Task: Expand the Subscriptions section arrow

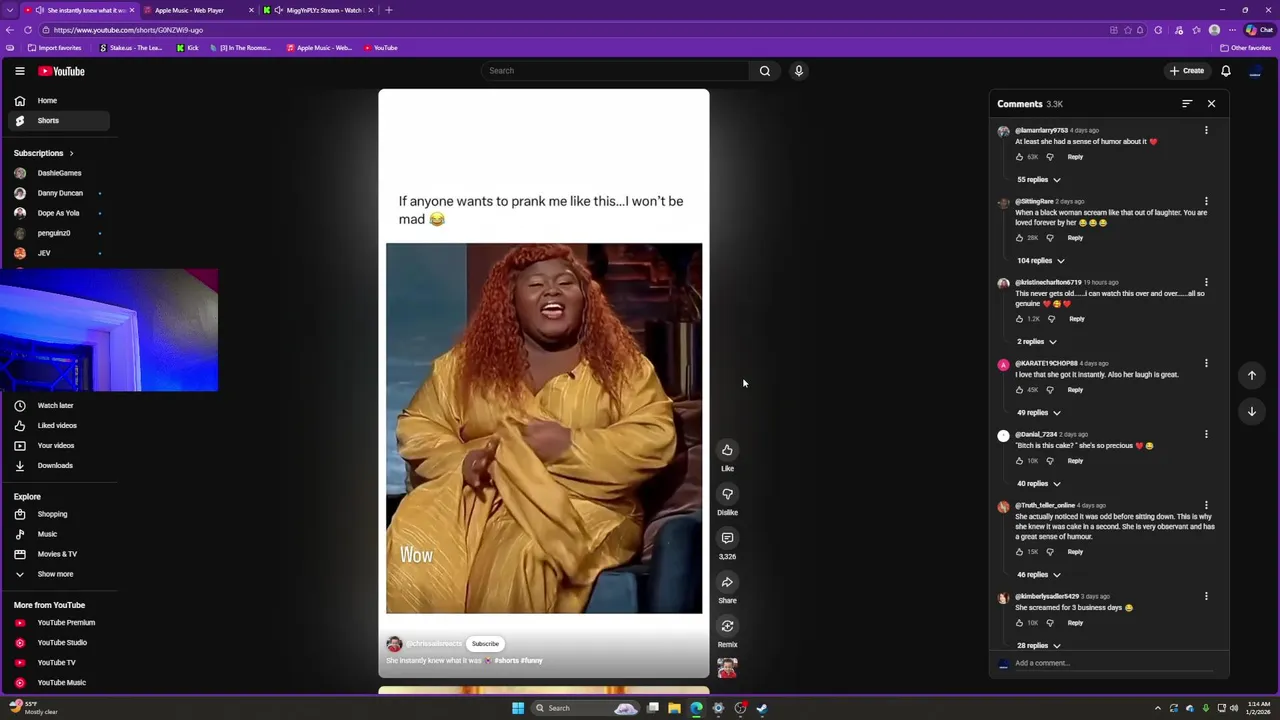Action: point(71,153)
